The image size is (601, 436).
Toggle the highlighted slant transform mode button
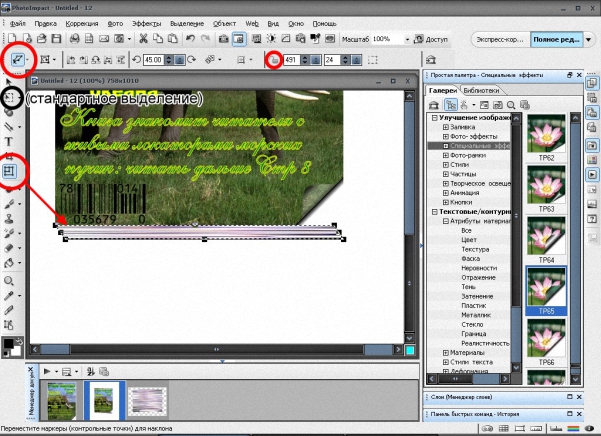[x=18, y=60]
